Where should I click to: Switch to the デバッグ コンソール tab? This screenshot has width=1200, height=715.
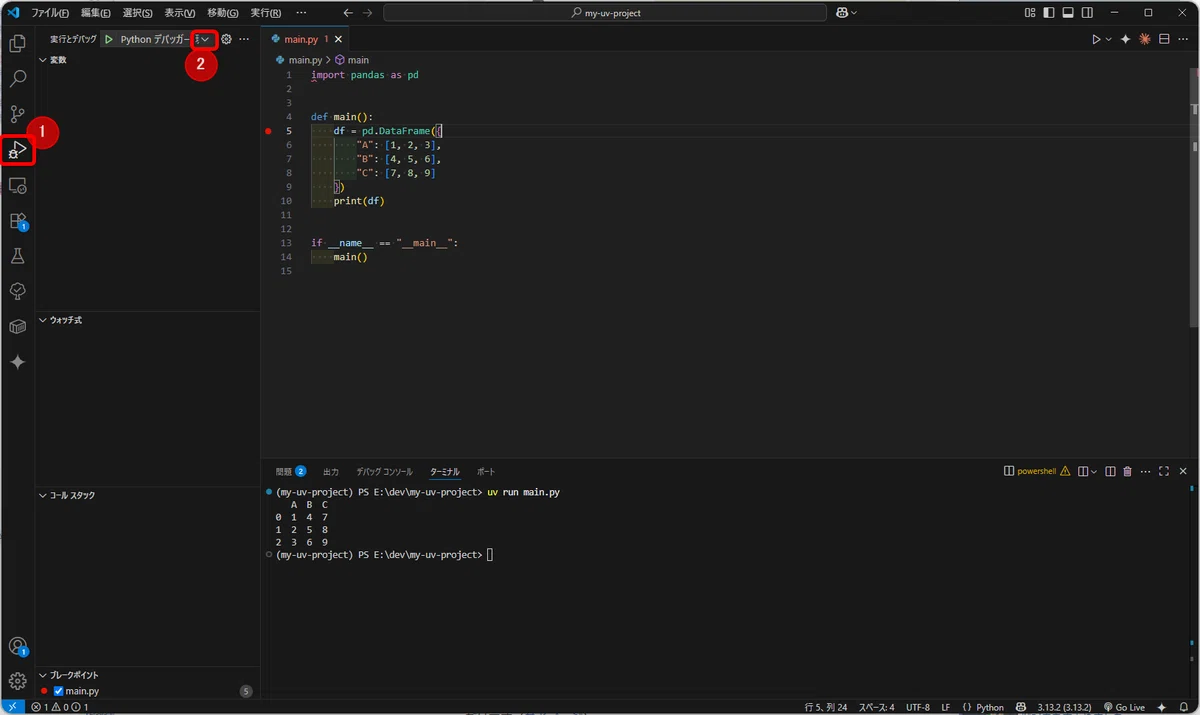[x=384, y=471]
